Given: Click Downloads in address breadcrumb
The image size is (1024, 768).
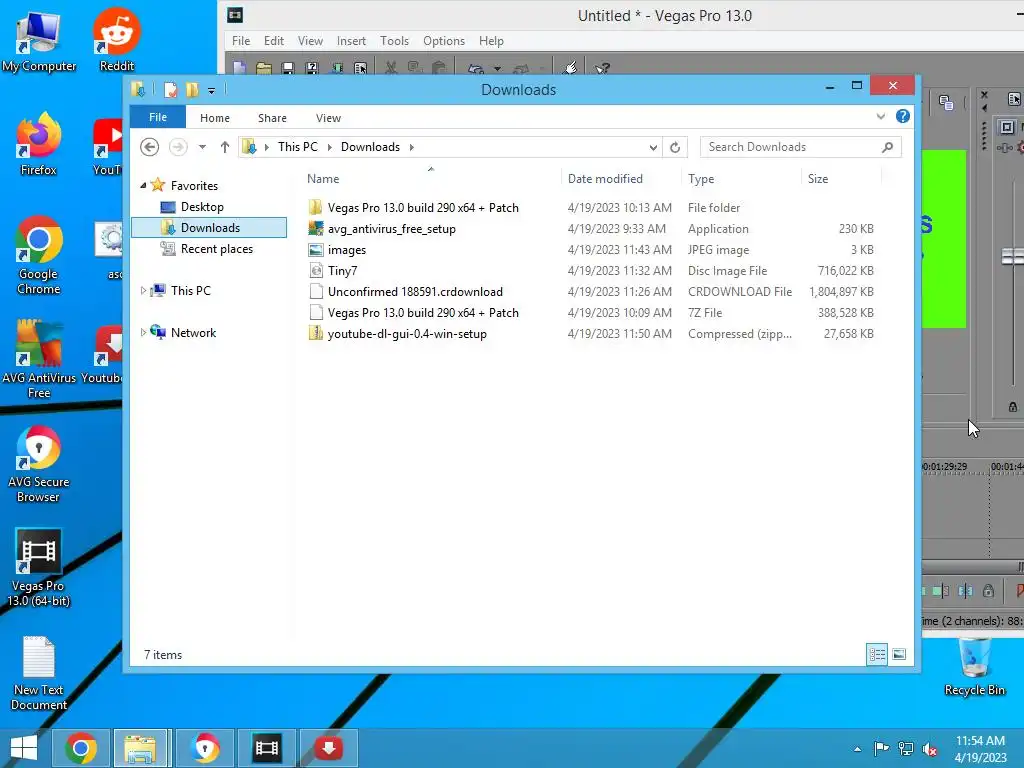Looking at the screenshot, I should coord(370,147).
